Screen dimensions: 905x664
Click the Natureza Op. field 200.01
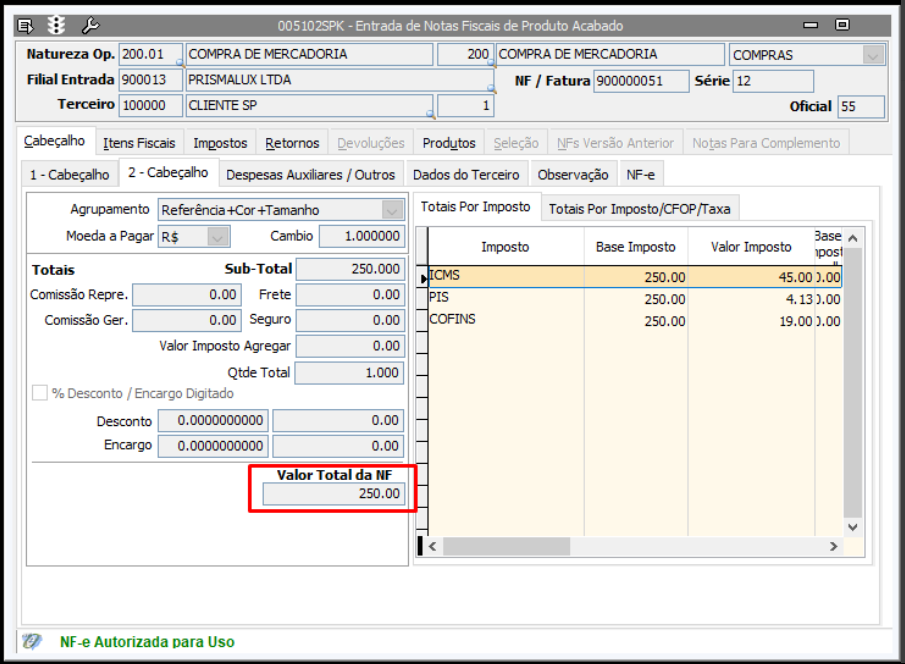pos(151,54)
